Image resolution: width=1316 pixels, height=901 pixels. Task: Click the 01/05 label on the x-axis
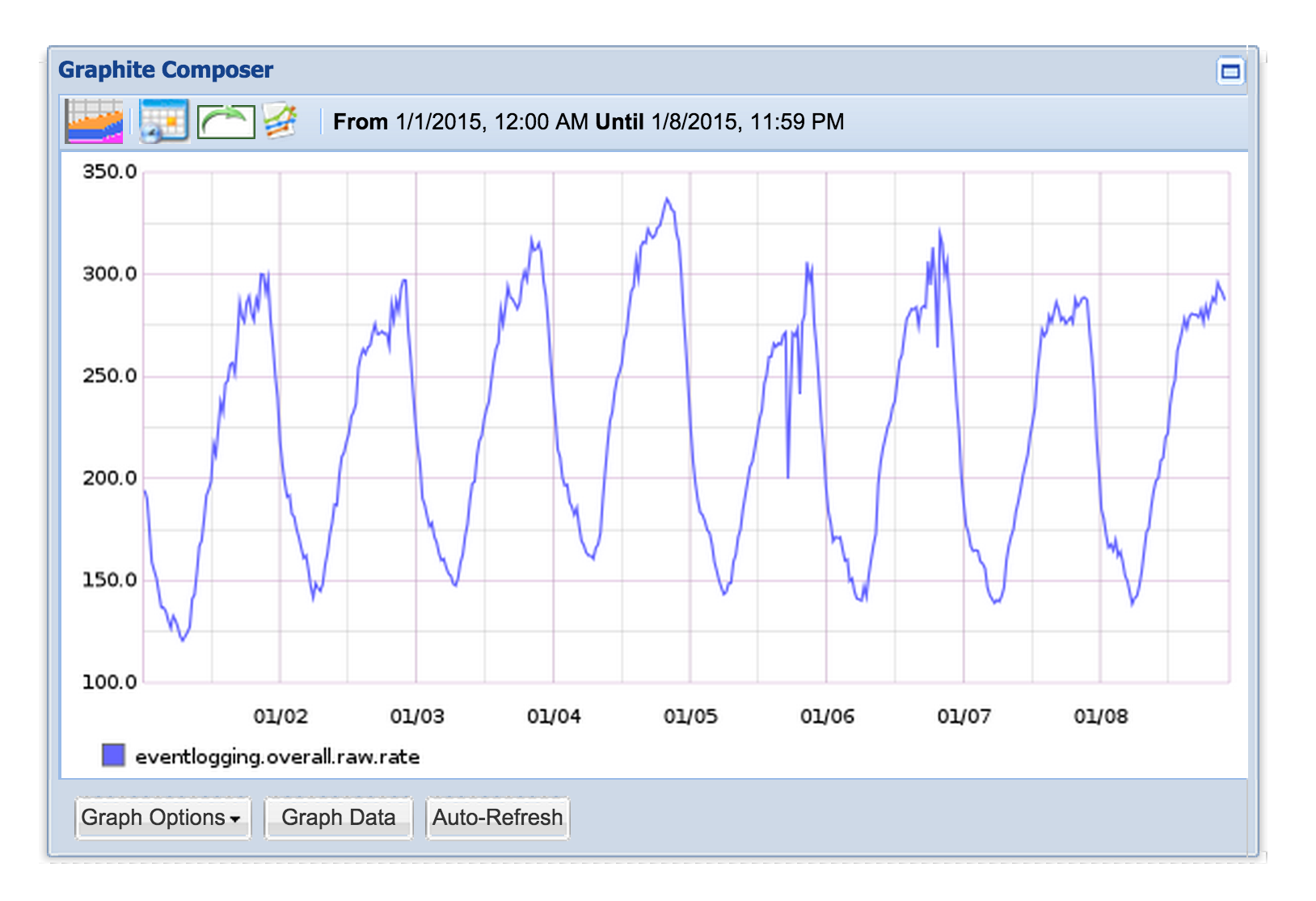point(690,716)
